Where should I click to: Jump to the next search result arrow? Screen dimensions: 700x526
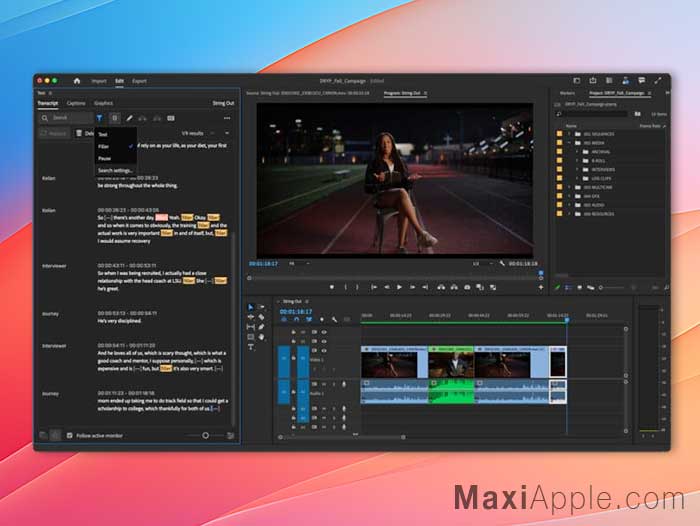point(227,133)
